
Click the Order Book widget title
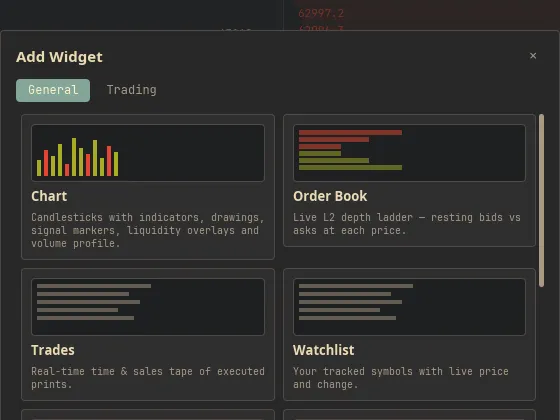330,196
